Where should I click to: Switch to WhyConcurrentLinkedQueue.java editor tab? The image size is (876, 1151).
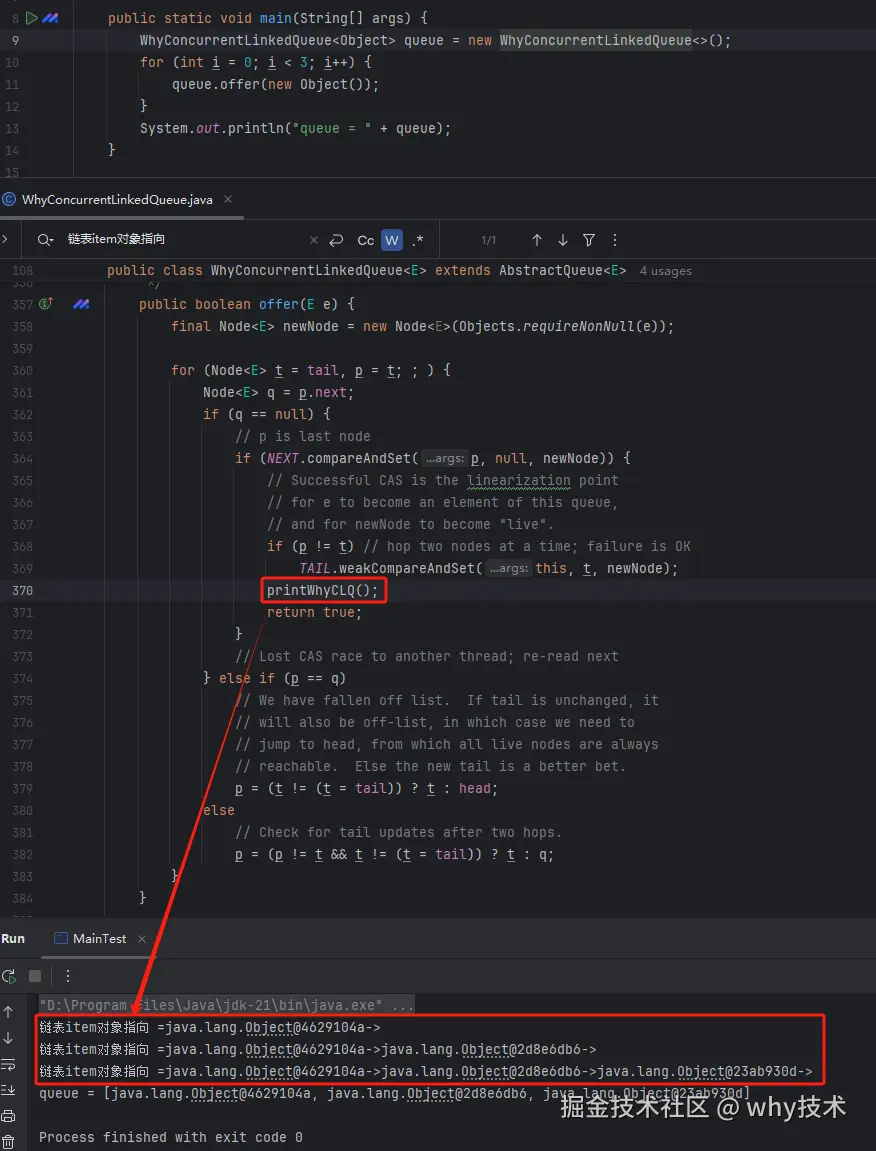pyautogui.click(x=117, y=200)
